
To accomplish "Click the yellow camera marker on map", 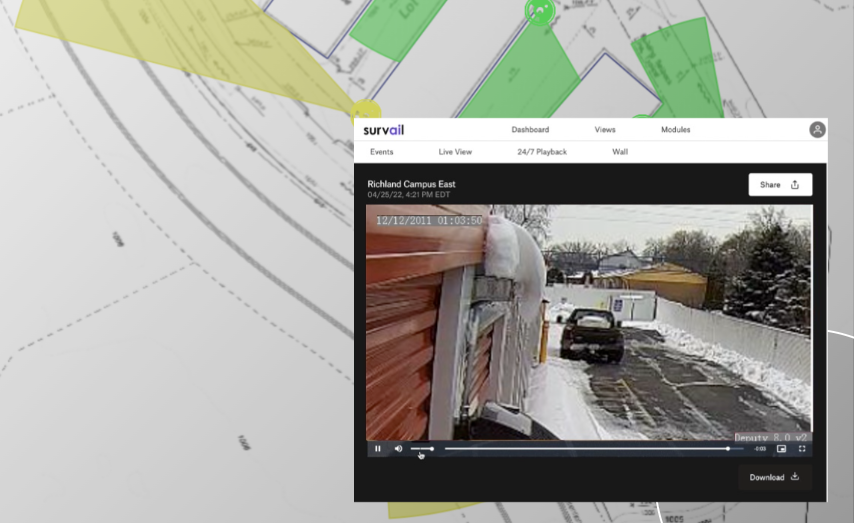I will coord(367,111).
